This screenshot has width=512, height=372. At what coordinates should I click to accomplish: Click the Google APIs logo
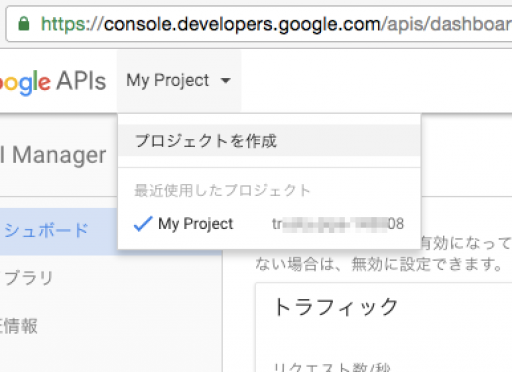53,82
